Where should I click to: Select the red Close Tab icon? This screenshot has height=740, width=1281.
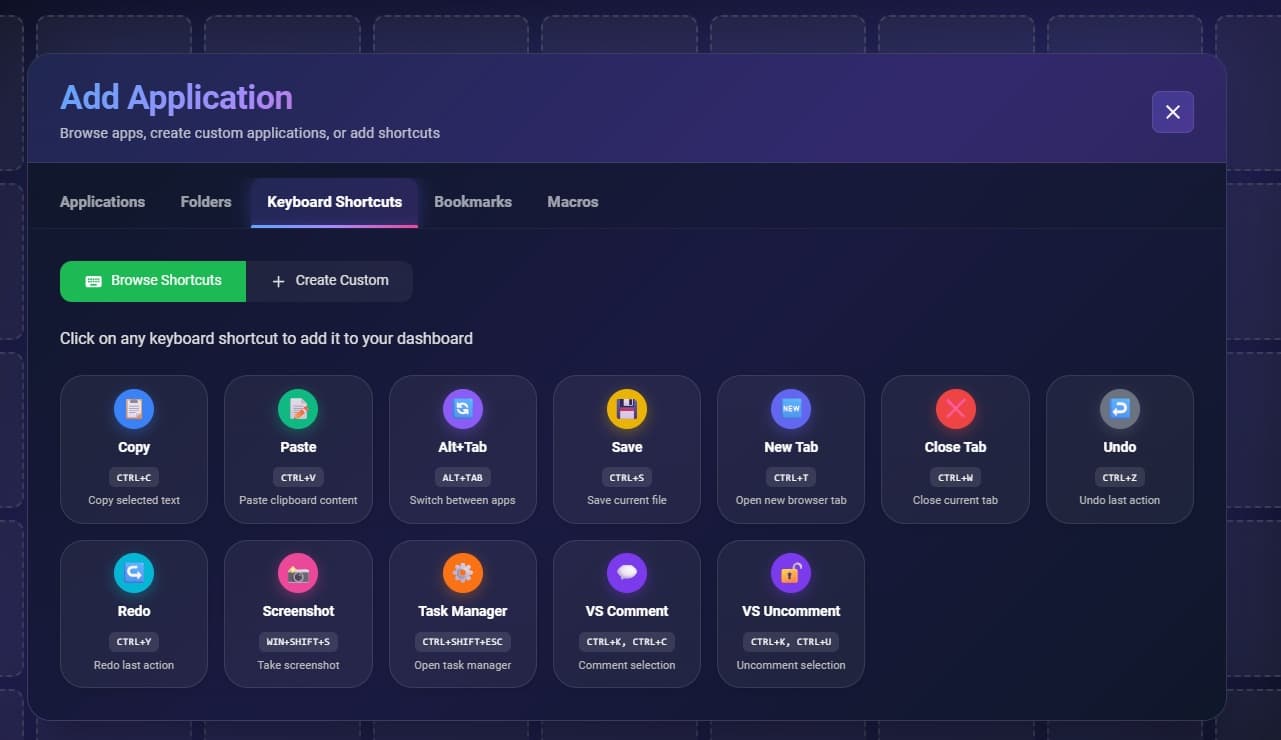point(955,409)
